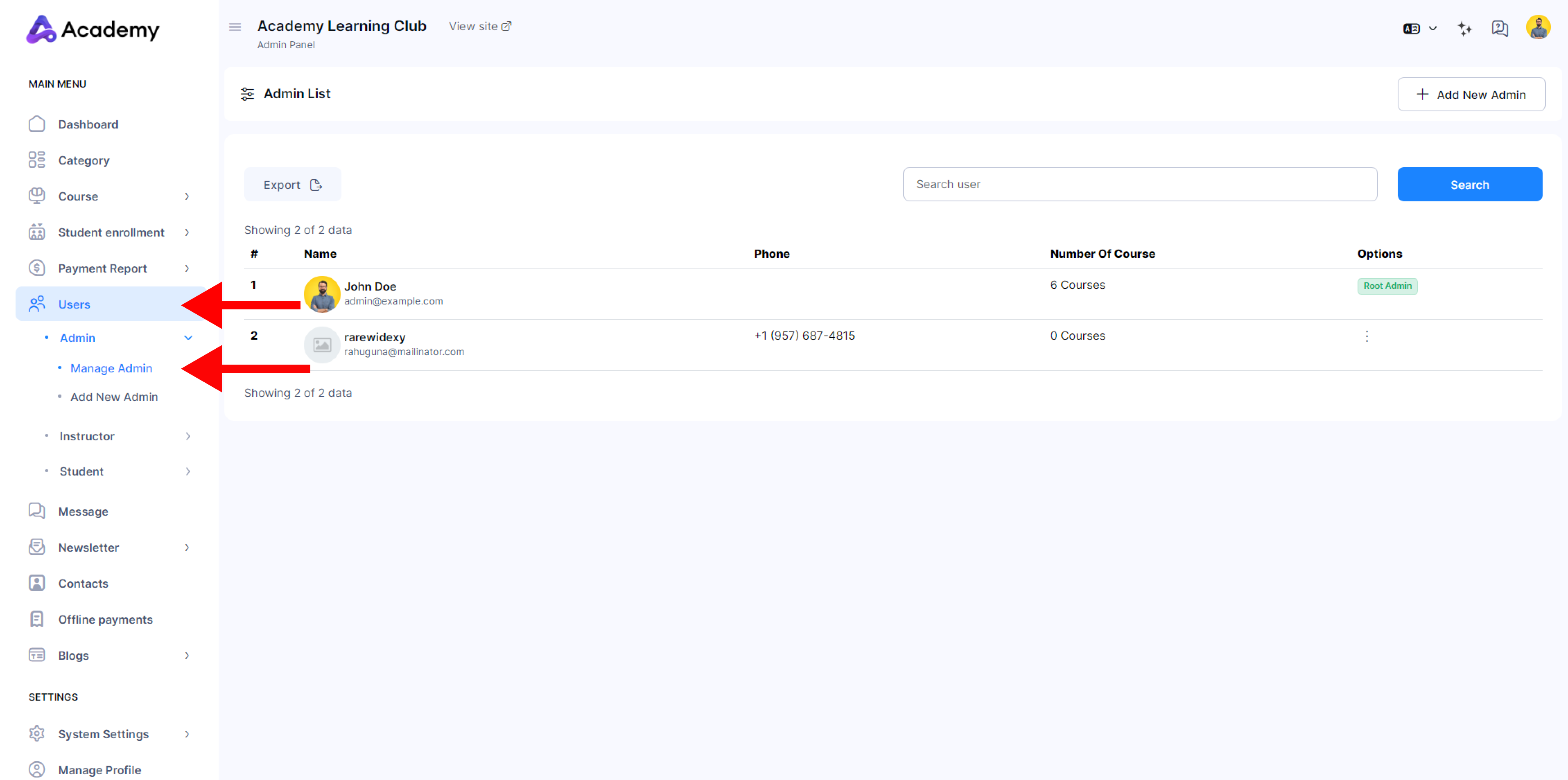Screen dimensions: 1568x780
Task: Collapse the Admin submenu chevron
Action: [188, 338]
